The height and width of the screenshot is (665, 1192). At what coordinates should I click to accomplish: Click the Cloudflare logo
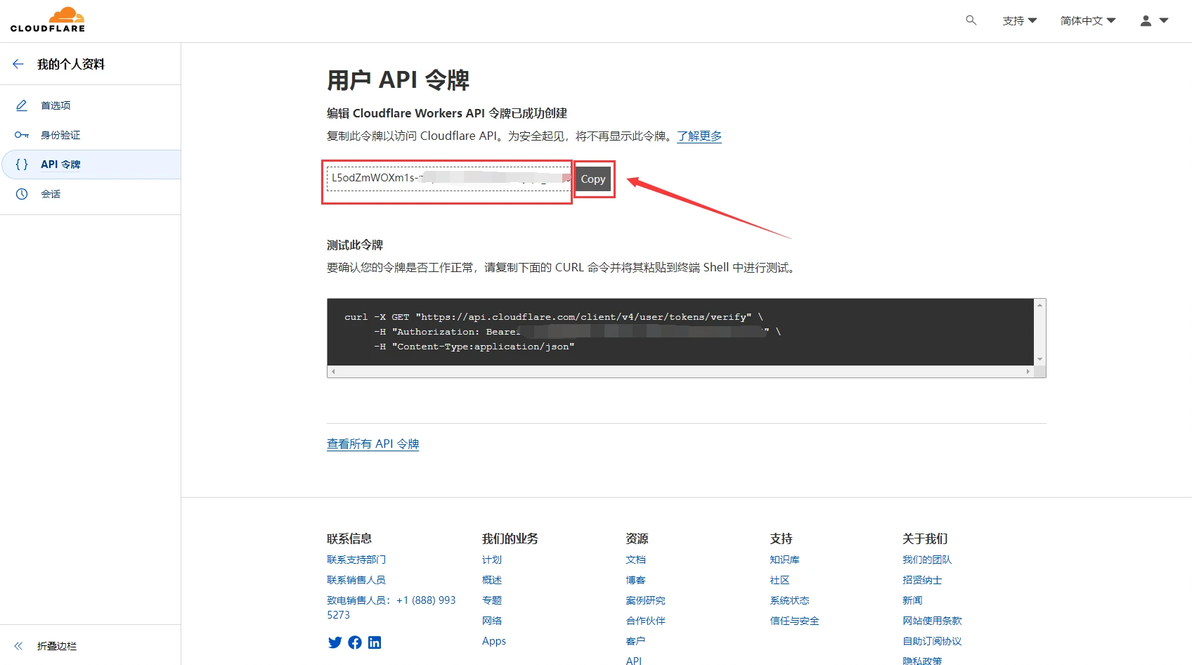tap(48, 20)
